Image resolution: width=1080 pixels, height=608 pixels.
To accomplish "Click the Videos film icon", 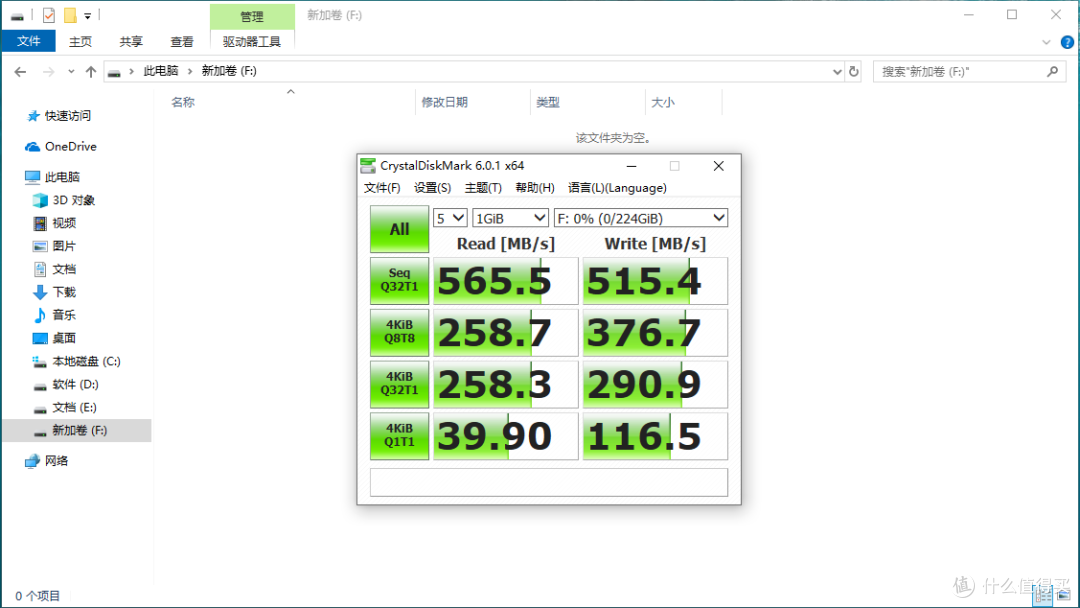I will [x=40, y=223].
